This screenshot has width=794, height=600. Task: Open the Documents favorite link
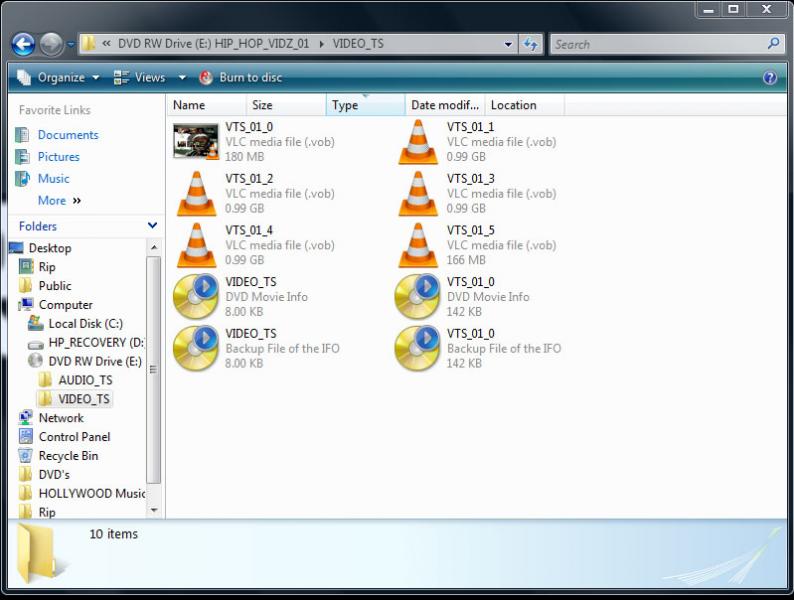tap(68, 135)
